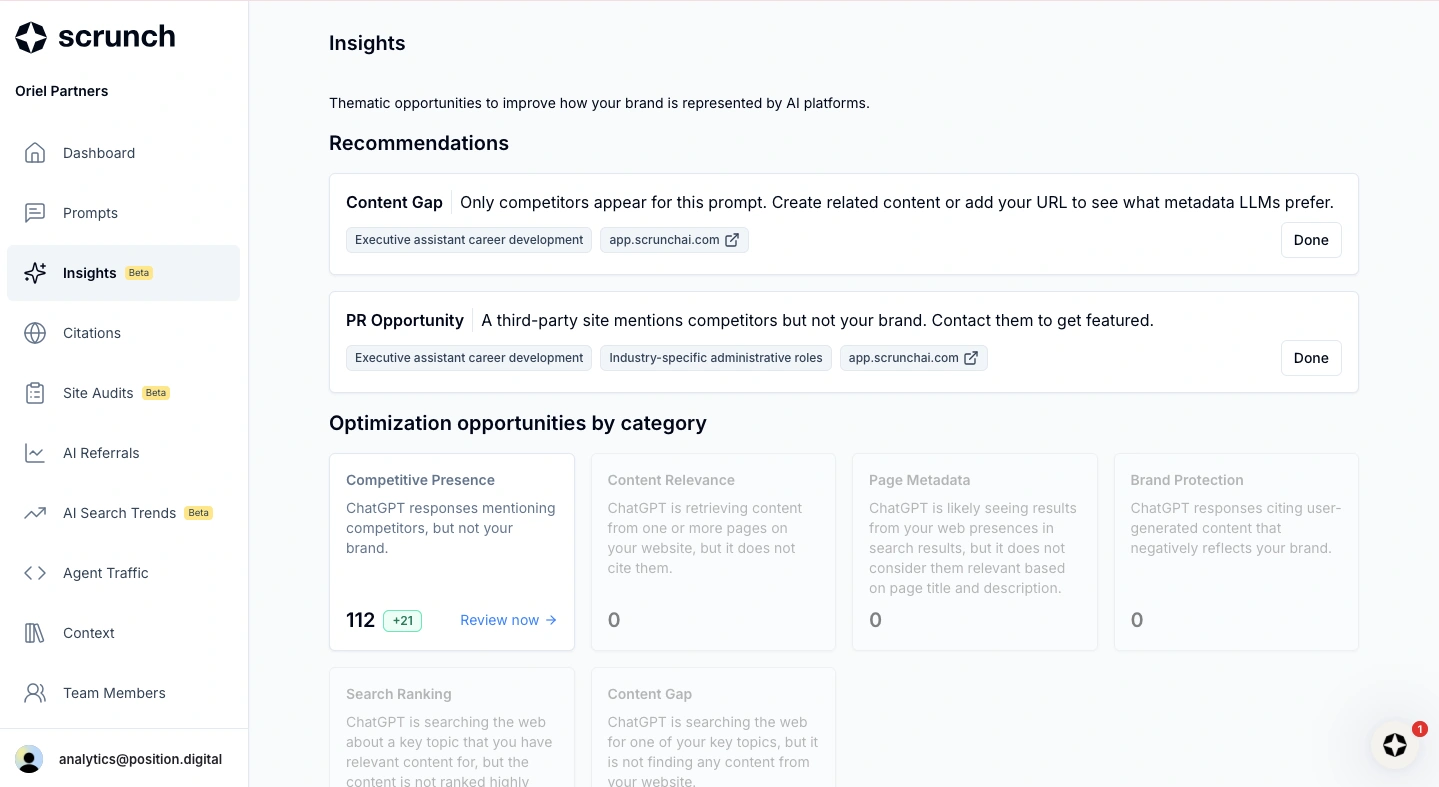Open app.scrunchai.com link in PR Opportunity row

tap(913, 358)
